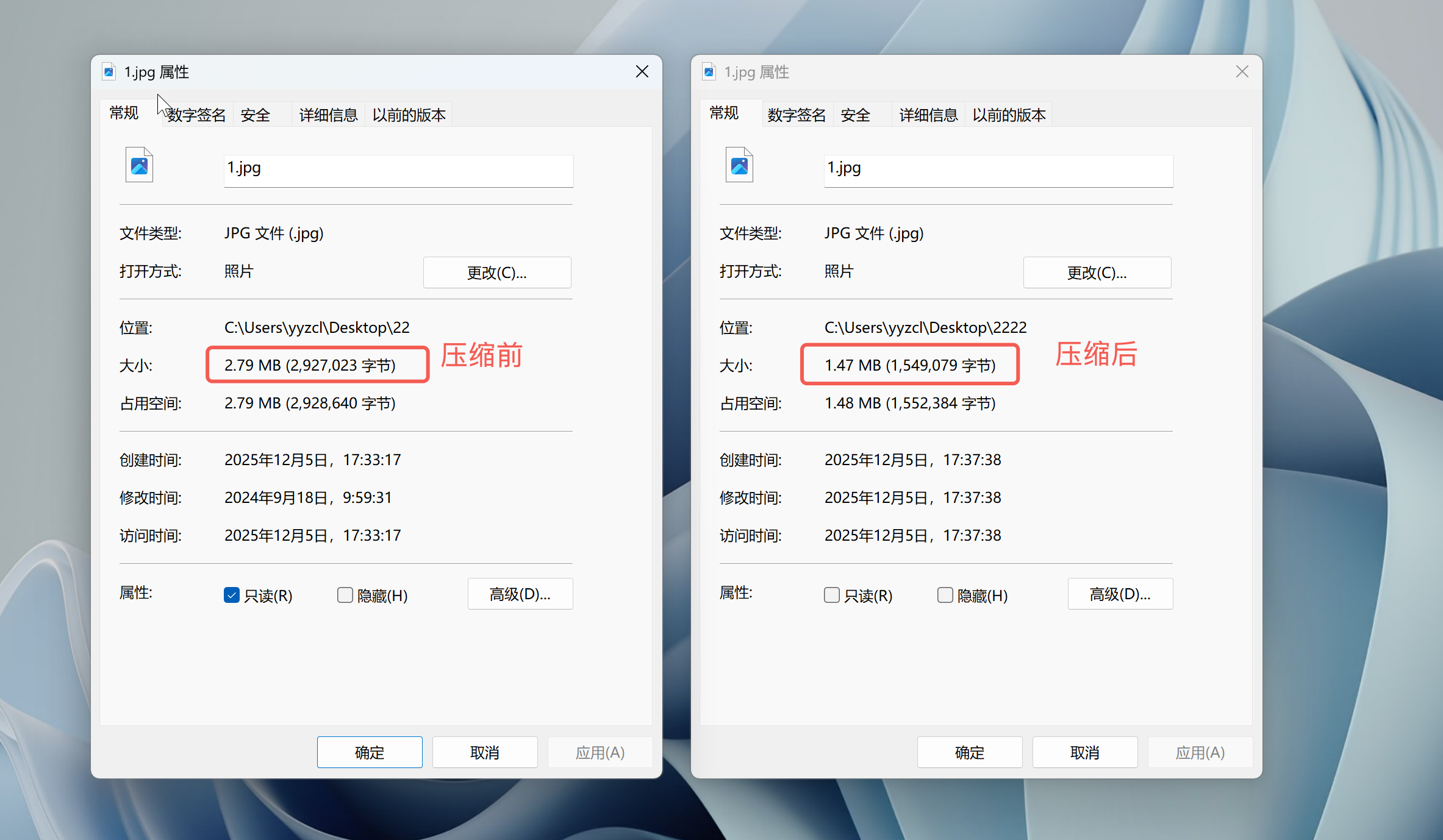The image size is (1443, 840).
Task: Check 隐藏(H) checkbox in left dialog
Action: pos(345,595)
